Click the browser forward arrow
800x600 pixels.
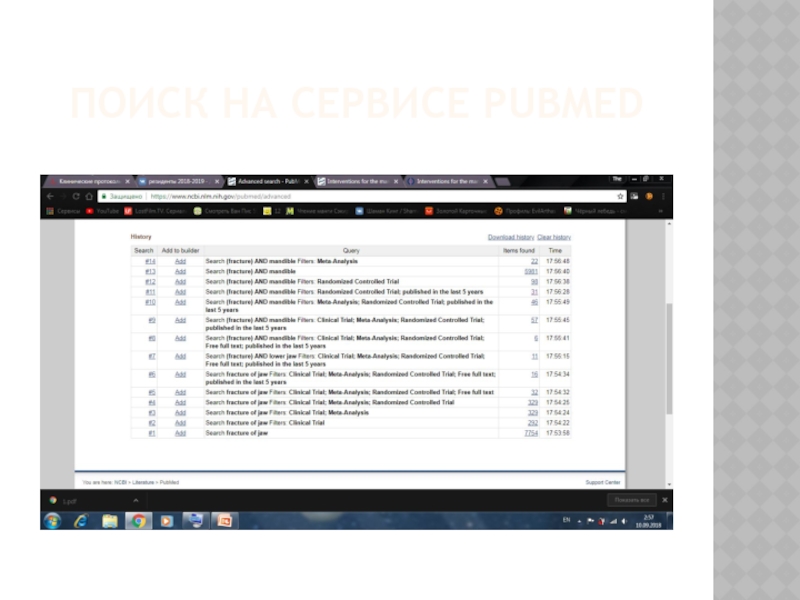63,196
